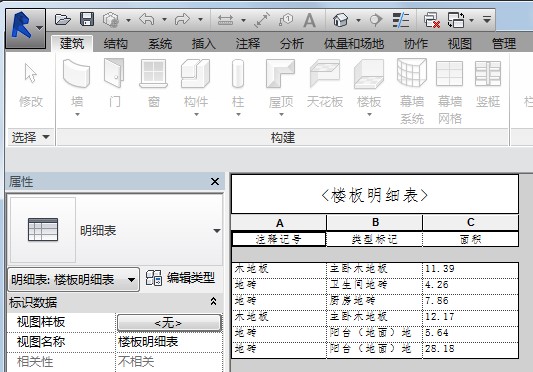Toggle the Thin Lines icon

[x=401, y=20]
